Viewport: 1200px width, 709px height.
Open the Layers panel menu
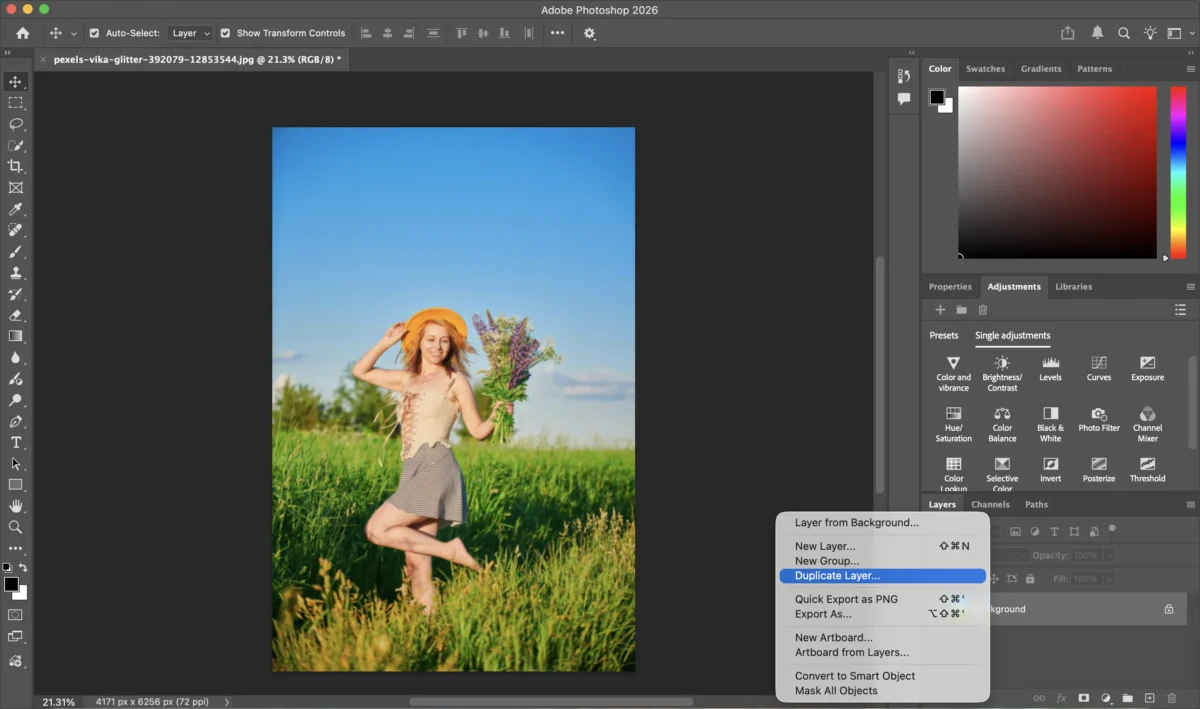pos(1190,505)
